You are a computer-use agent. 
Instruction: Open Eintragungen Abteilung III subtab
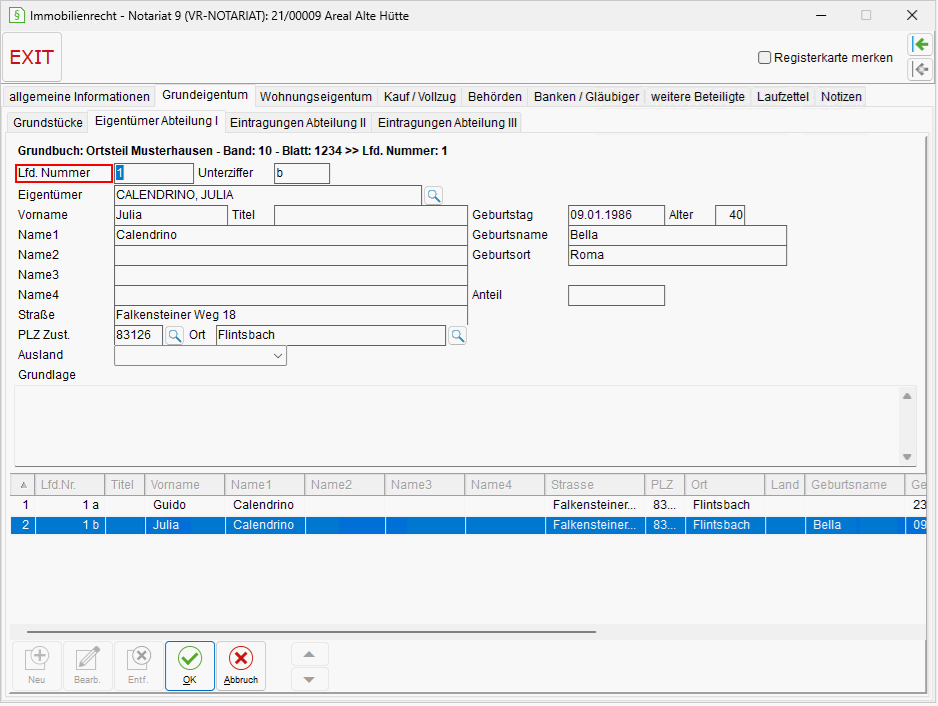point(447,123)
